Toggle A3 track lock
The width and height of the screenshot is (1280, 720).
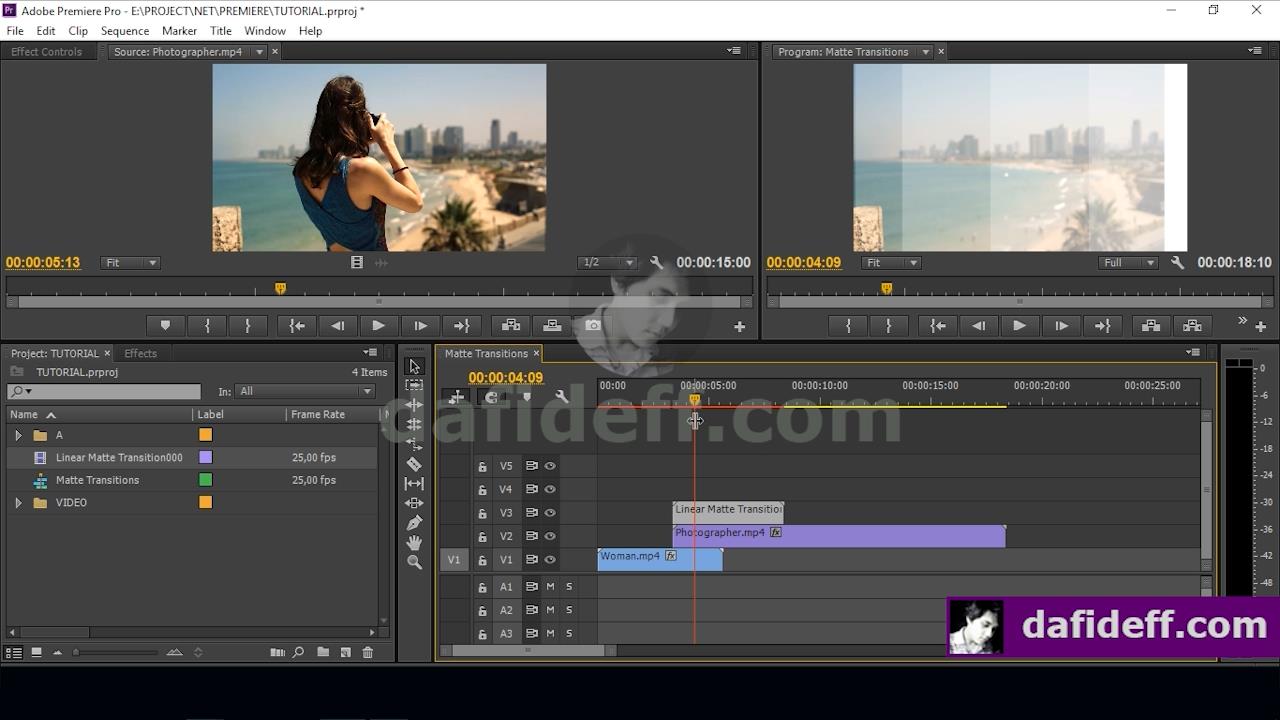coord(482,634)
